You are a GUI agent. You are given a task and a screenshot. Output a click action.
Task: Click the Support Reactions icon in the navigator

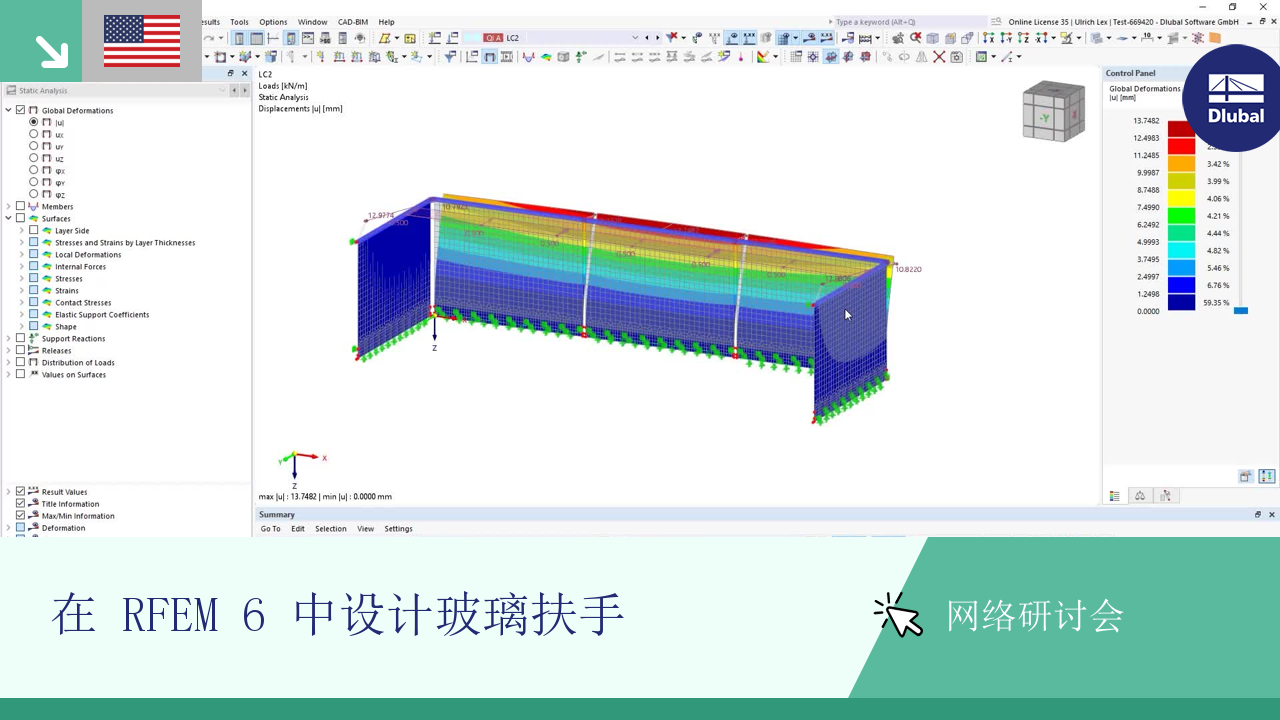point(33,338)
